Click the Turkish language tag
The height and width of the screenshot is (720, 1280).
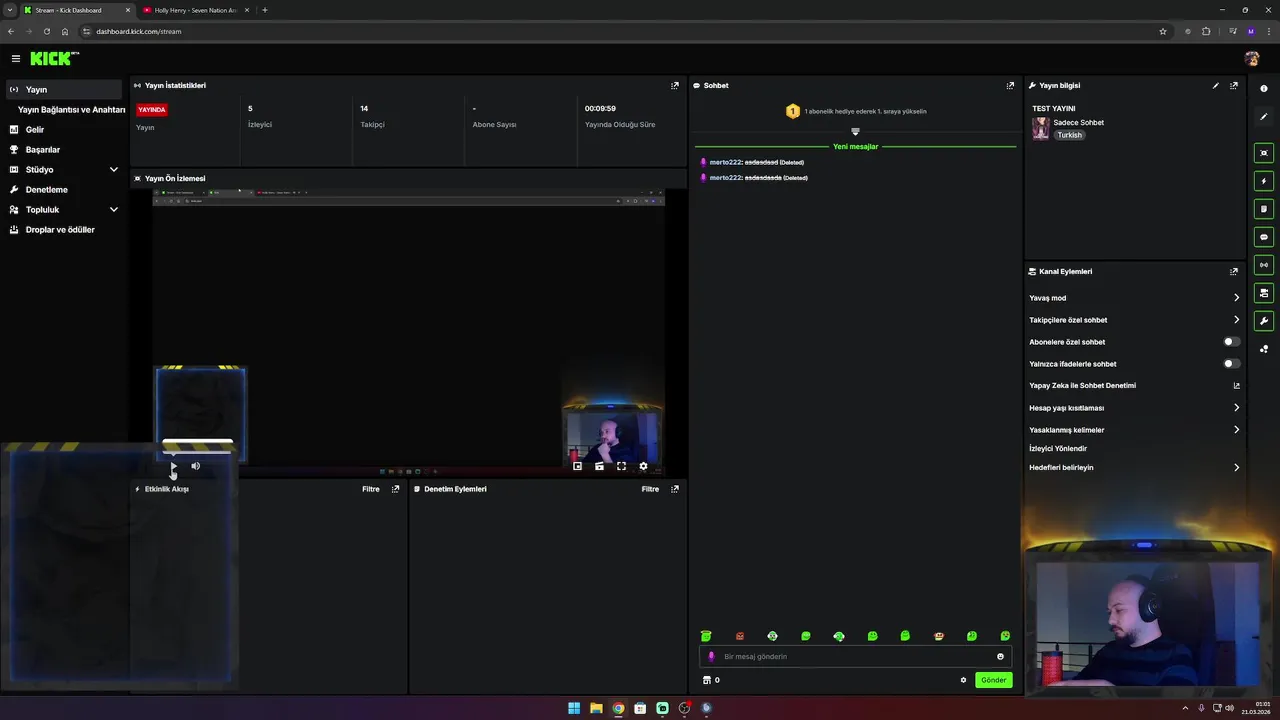[x=1070, y=135]
